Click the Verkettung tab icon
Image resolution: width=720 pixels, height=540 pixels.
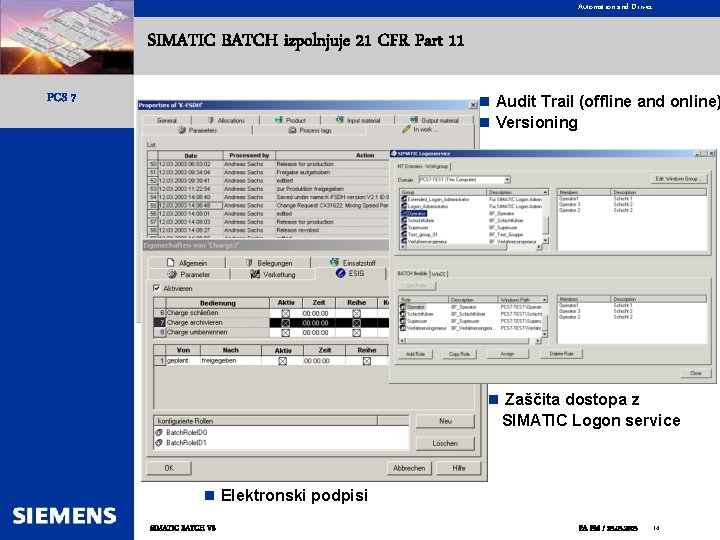255,274
